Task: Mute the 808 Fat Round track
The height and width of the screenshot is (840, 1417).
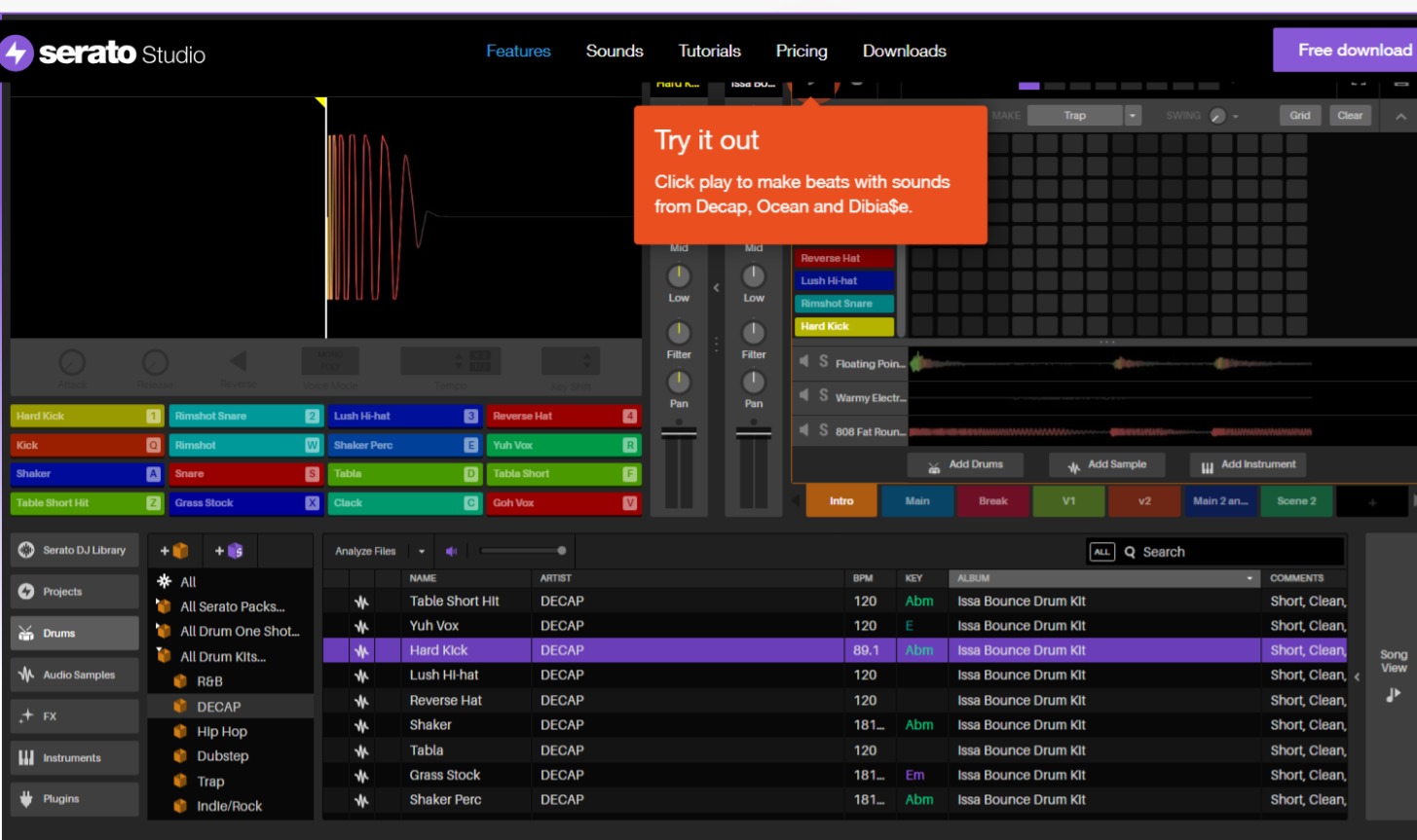Action: pyautogui.click(x=803, y=430)
